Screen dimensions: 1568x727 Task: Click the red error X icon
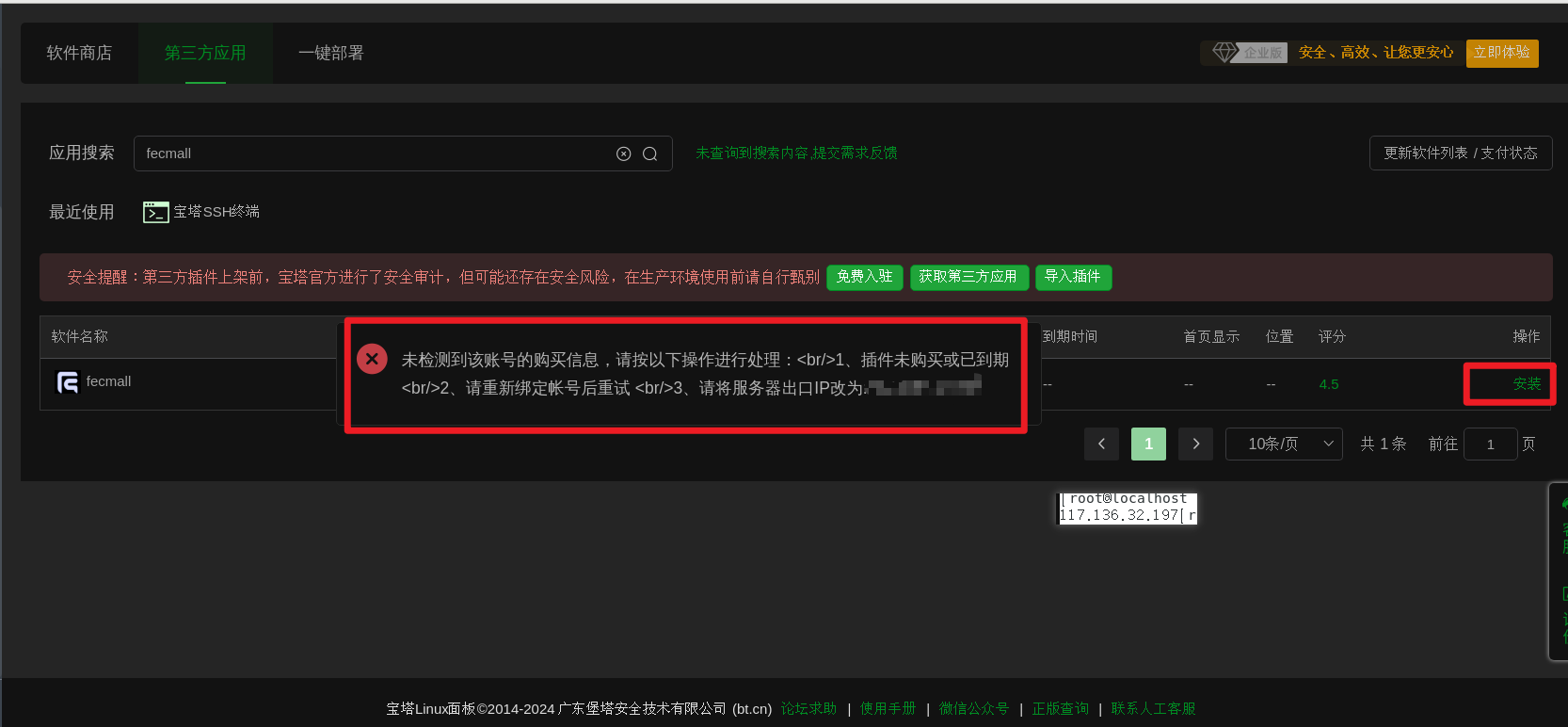[372, 359]
